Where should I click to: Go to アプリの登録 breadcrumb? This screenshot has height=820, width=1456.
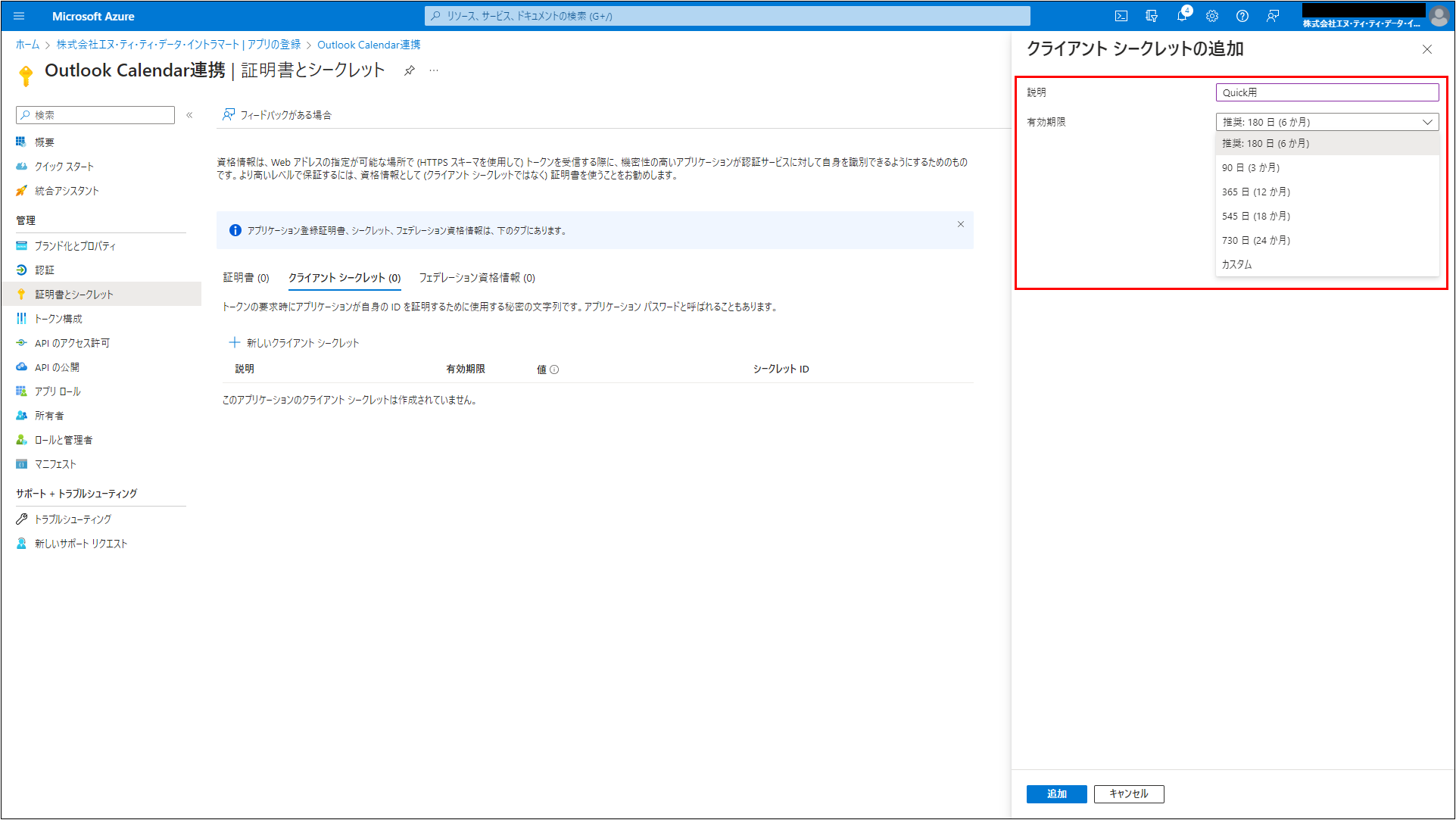[179, 45]
